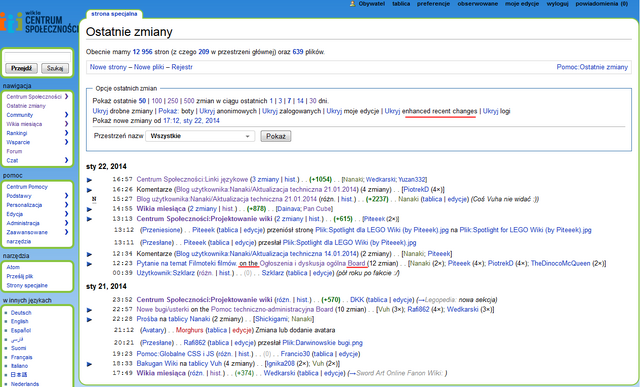This screenshot has height=387, width=640.
Task: Open the Personalizacja submenu chevron
Action: click(x=67, y=205)
